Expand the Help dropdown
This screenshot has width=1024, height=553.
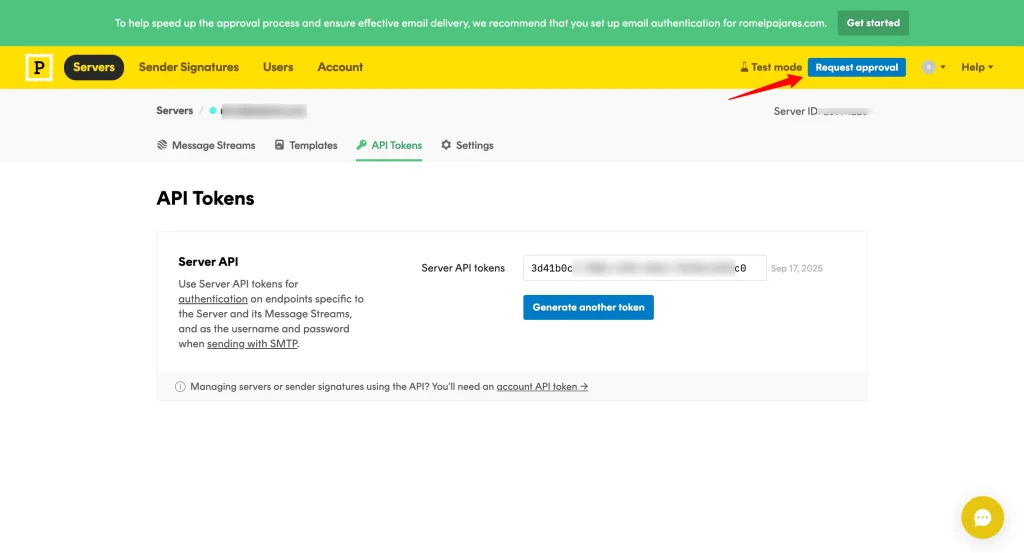pos(976,67)
